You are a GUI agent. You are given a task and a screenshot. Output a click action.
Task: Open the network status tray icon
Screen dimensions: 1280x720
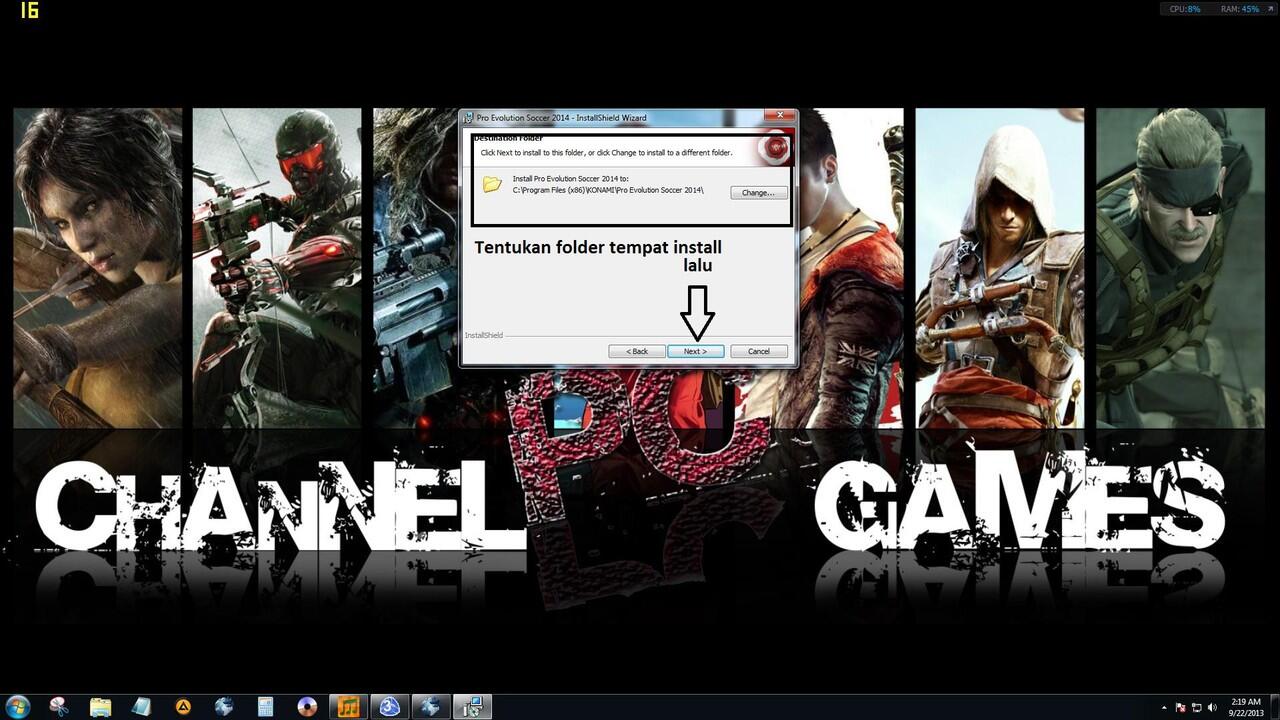pyautogui.click(x=1196, y=707)
